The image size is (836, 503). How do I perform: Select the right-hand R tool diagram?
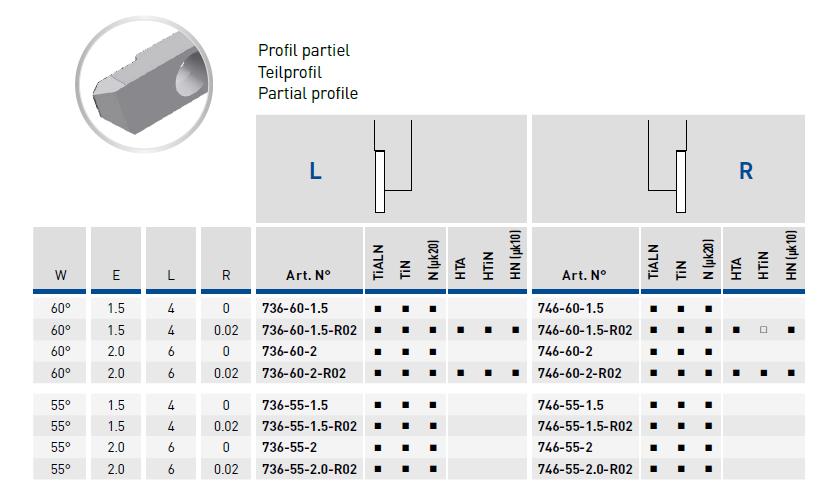(667, 166)
